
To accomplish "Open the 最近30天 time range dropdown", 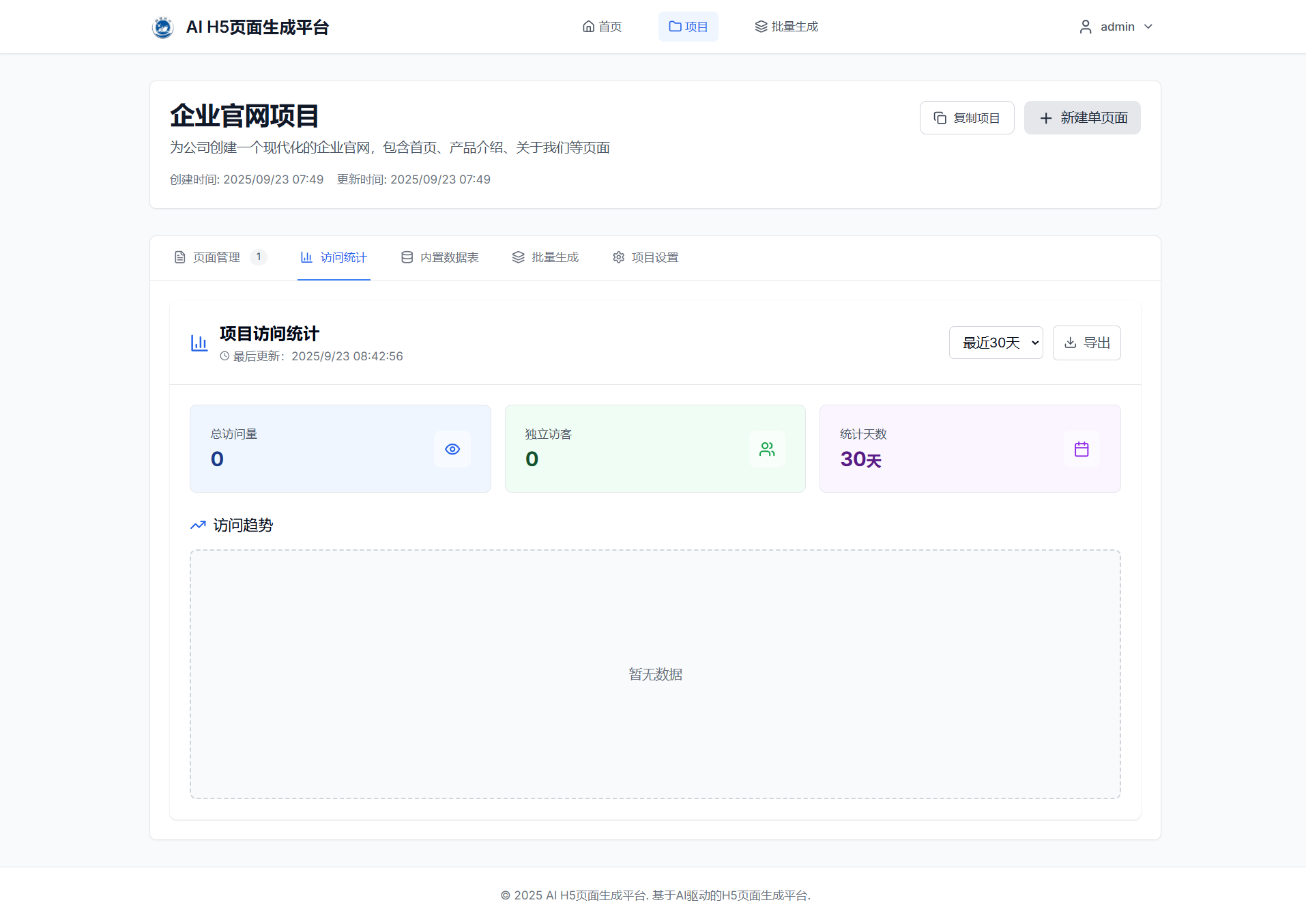I will pos(996,343).
